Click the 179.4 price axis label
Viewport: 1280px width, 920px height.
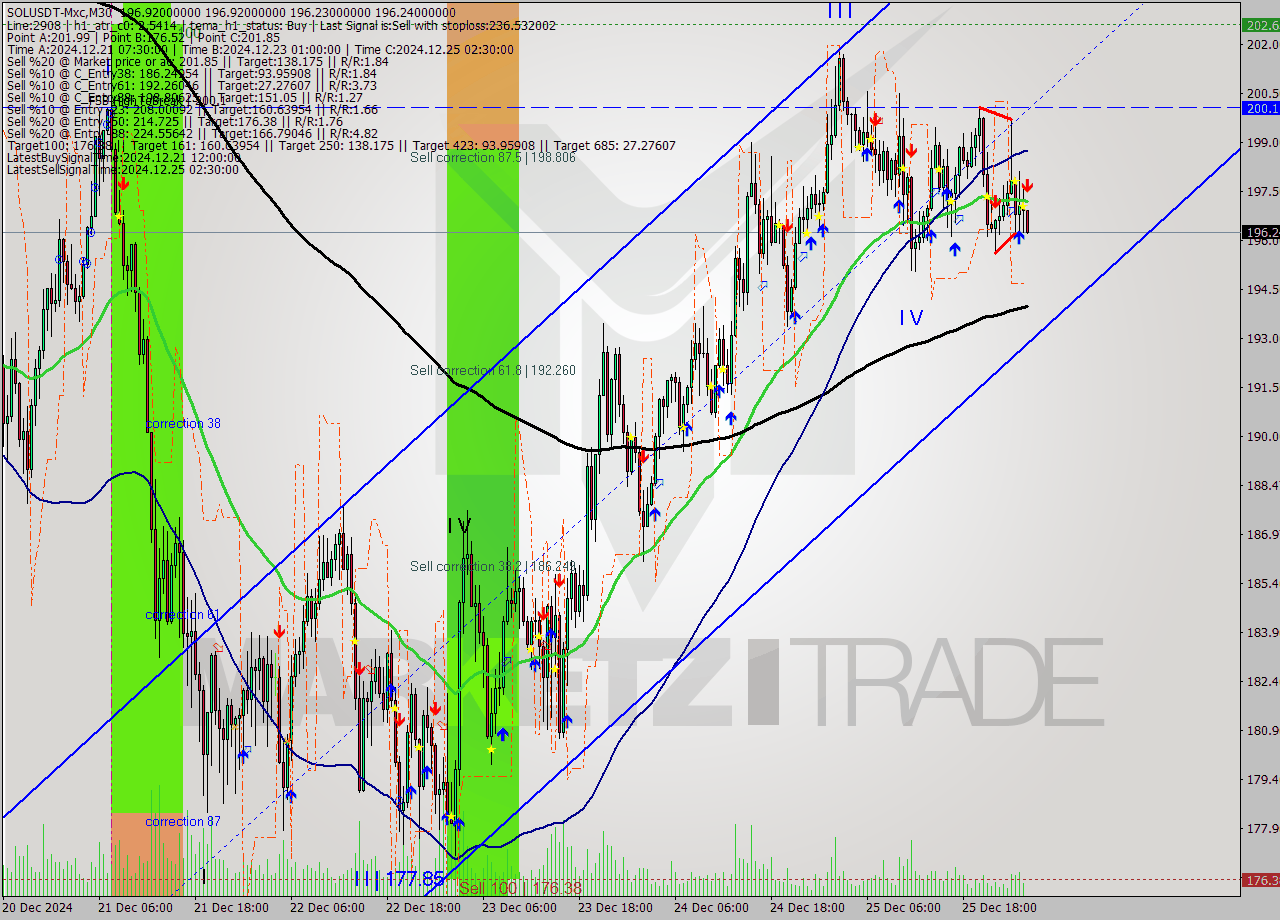tap(1262, 779)
